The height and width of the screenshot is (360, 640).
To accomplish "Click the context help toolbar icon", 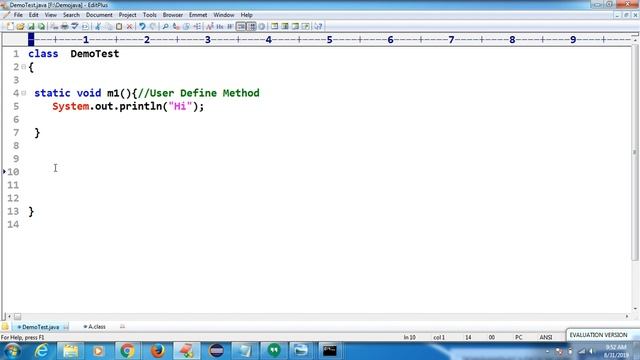I will [318, 27].
